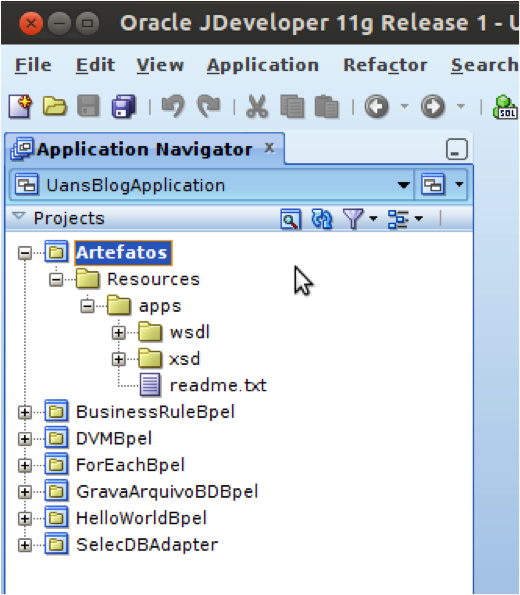
Task: Expand the DVMBpel project node
Action: (x=25, y=439)
